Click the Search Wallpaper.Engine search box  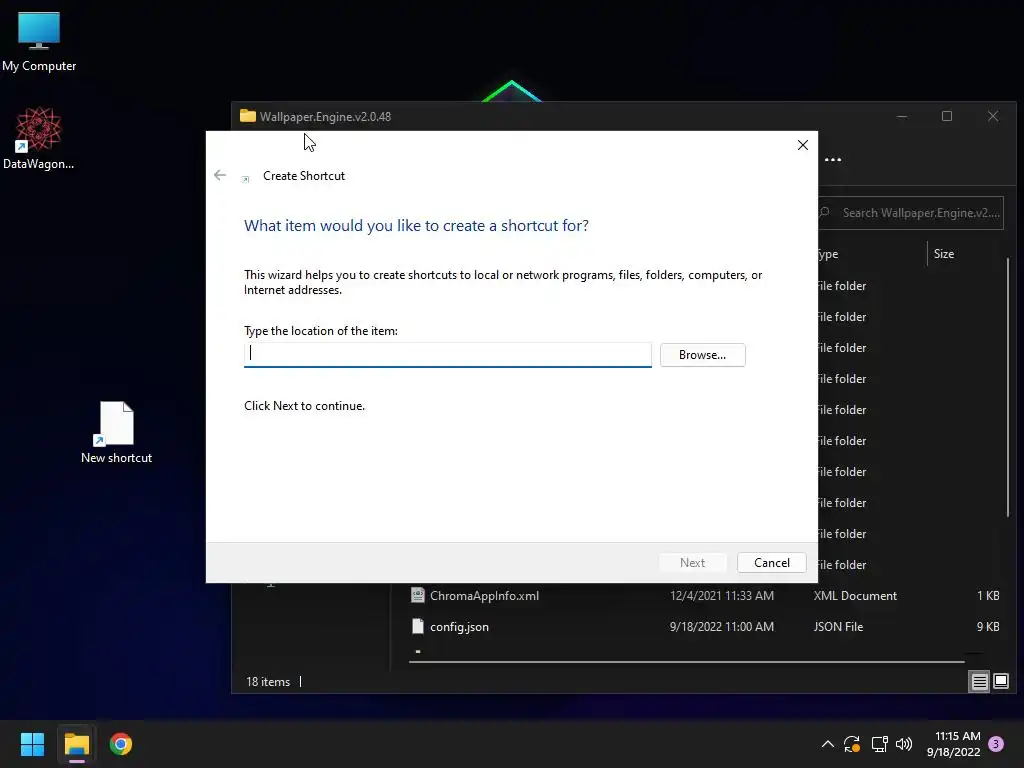[911, 213]
